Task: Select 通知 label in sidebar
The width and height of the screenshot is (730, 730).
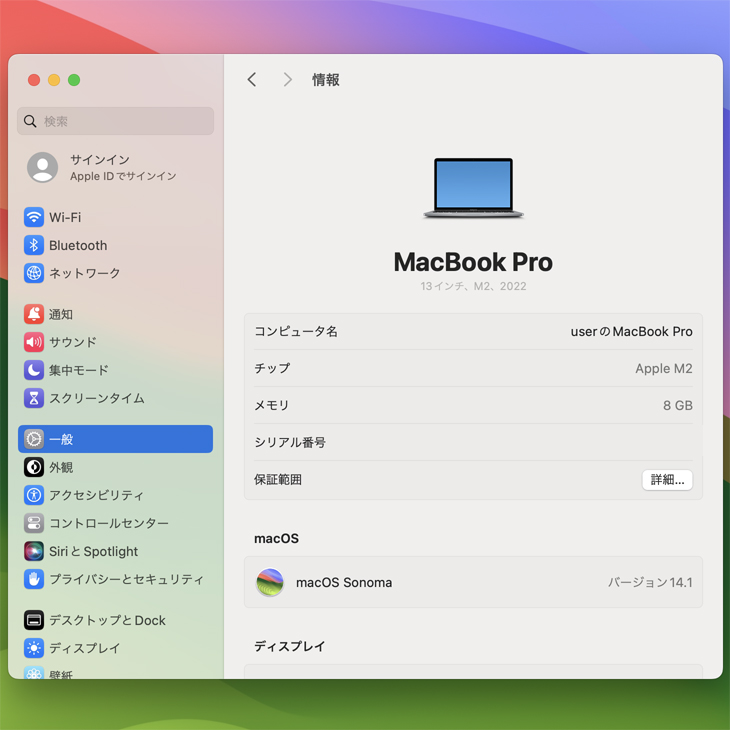Action: point(61,314)
